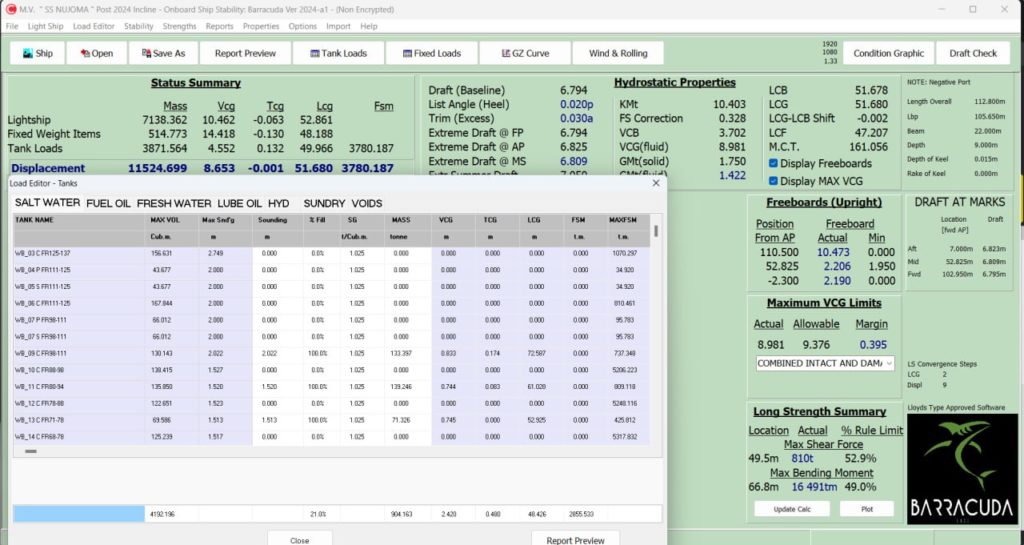Click Close button in Load Editor
The width and height of the screenshot is (1024, 545).
pyautogui.click(x=300, y=540)
